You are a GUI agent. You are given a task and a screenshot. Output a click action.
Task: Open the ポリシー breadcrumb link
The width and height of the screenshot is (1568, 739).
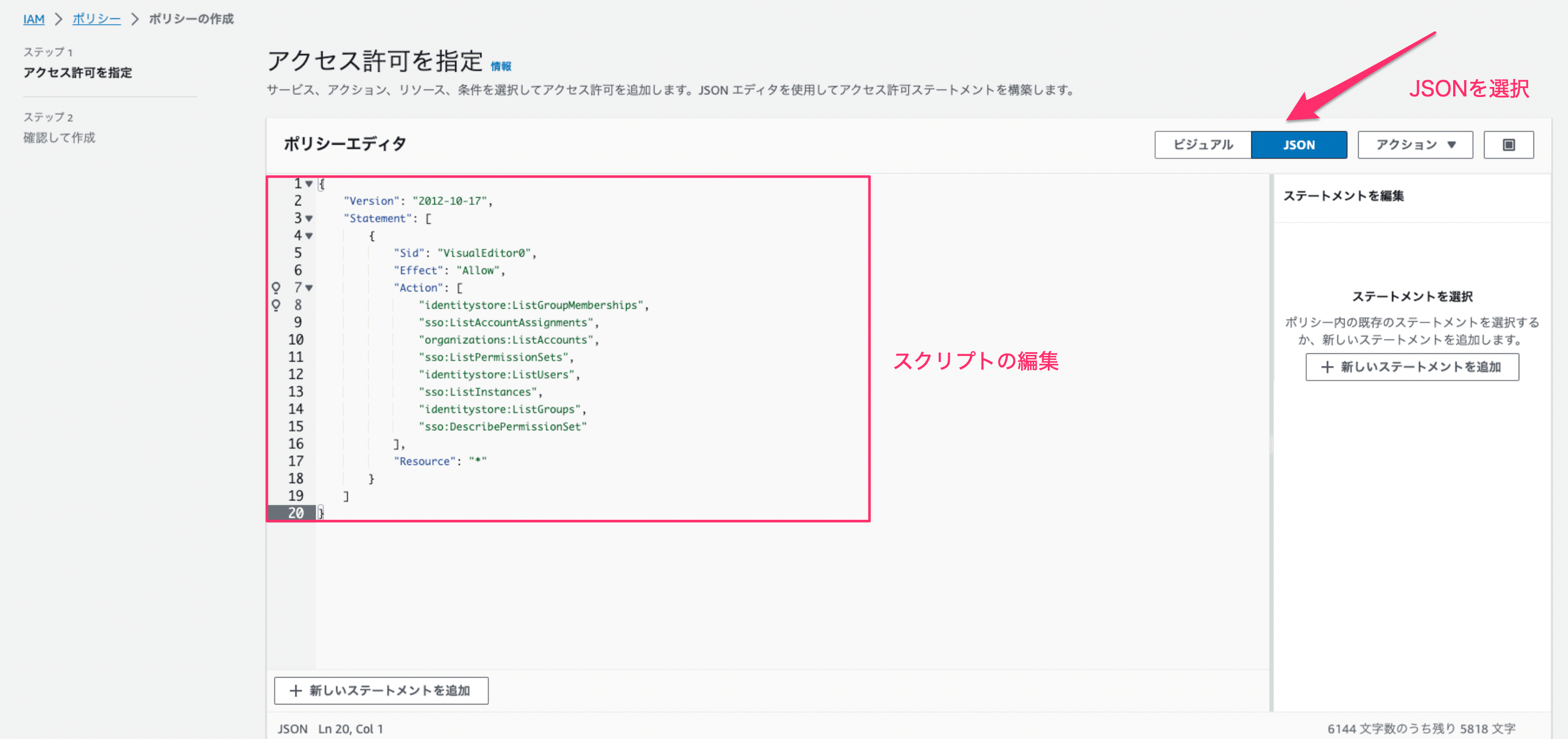[96, 19]
